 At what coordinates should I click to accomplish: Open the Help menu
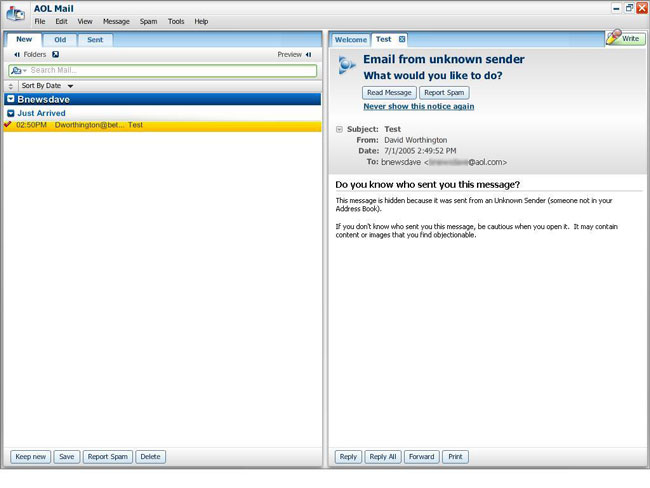[x=201, y=22]
